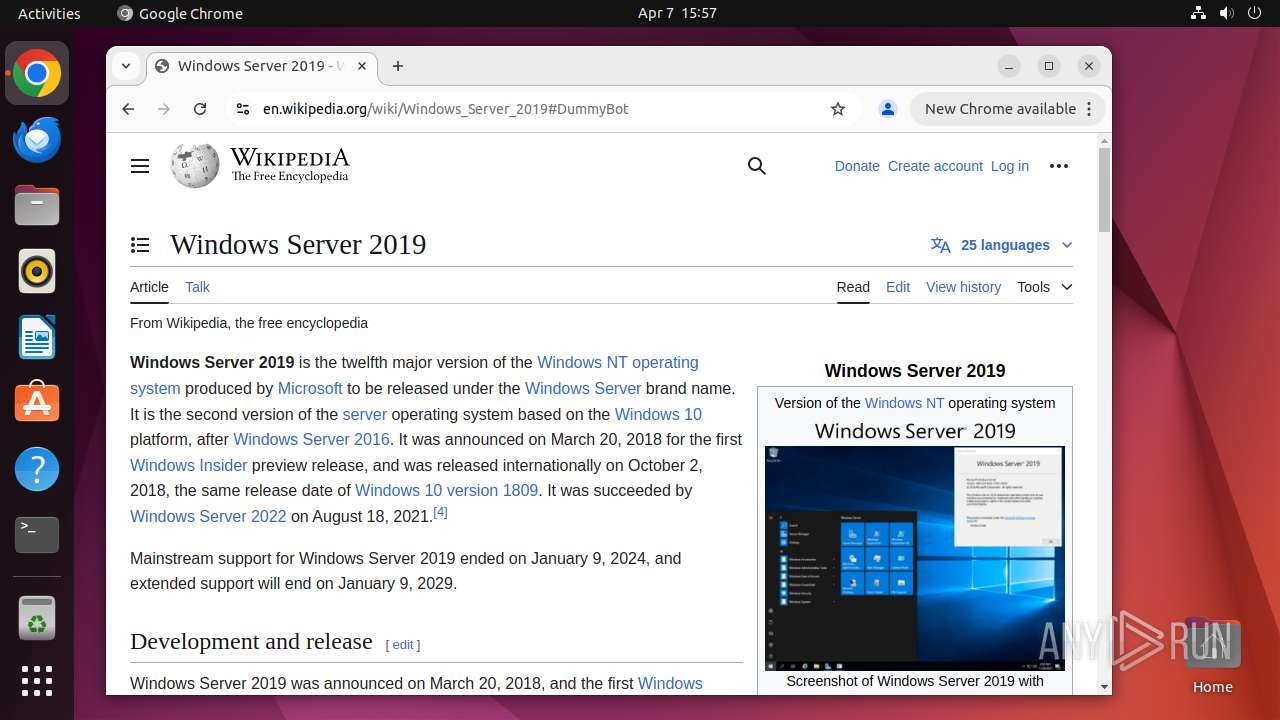1280x720 pixels.
Task: Follow the Windows NT operating system link
Action: (x=618, y=362)
